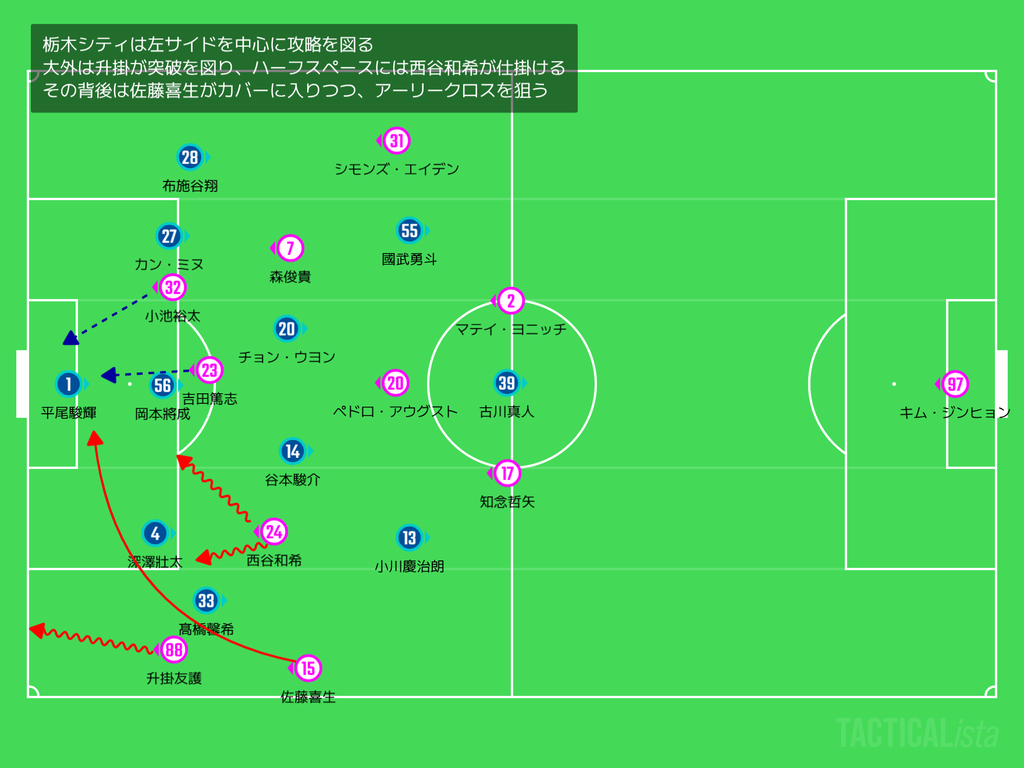Select pink marker number 2 at midfield
Screen dimensions: 1024x768
pos(511,300)
